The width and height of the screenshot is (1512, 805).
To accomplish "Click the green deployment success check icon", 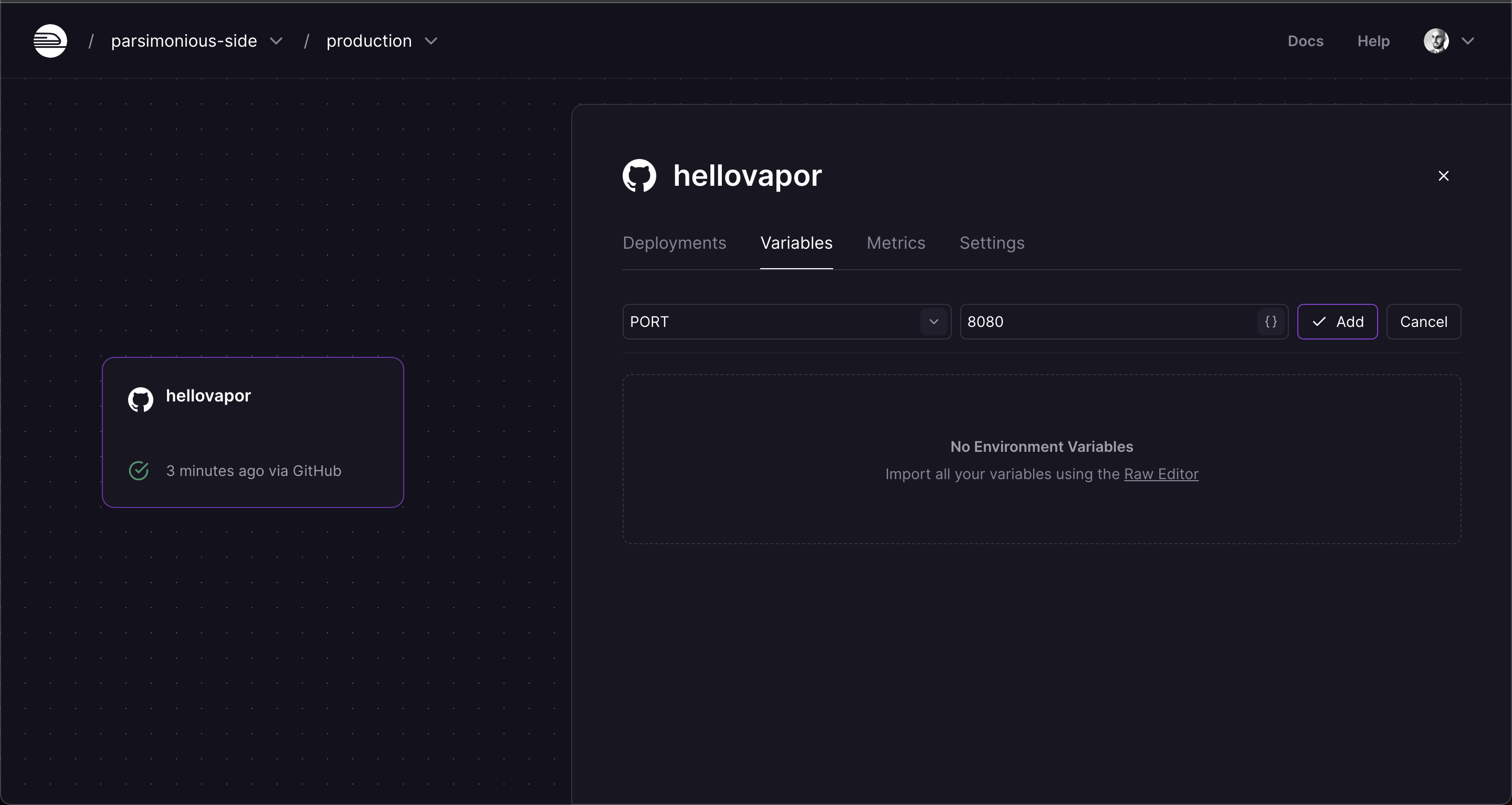I will pyautogui.click(x=139, y=471).
